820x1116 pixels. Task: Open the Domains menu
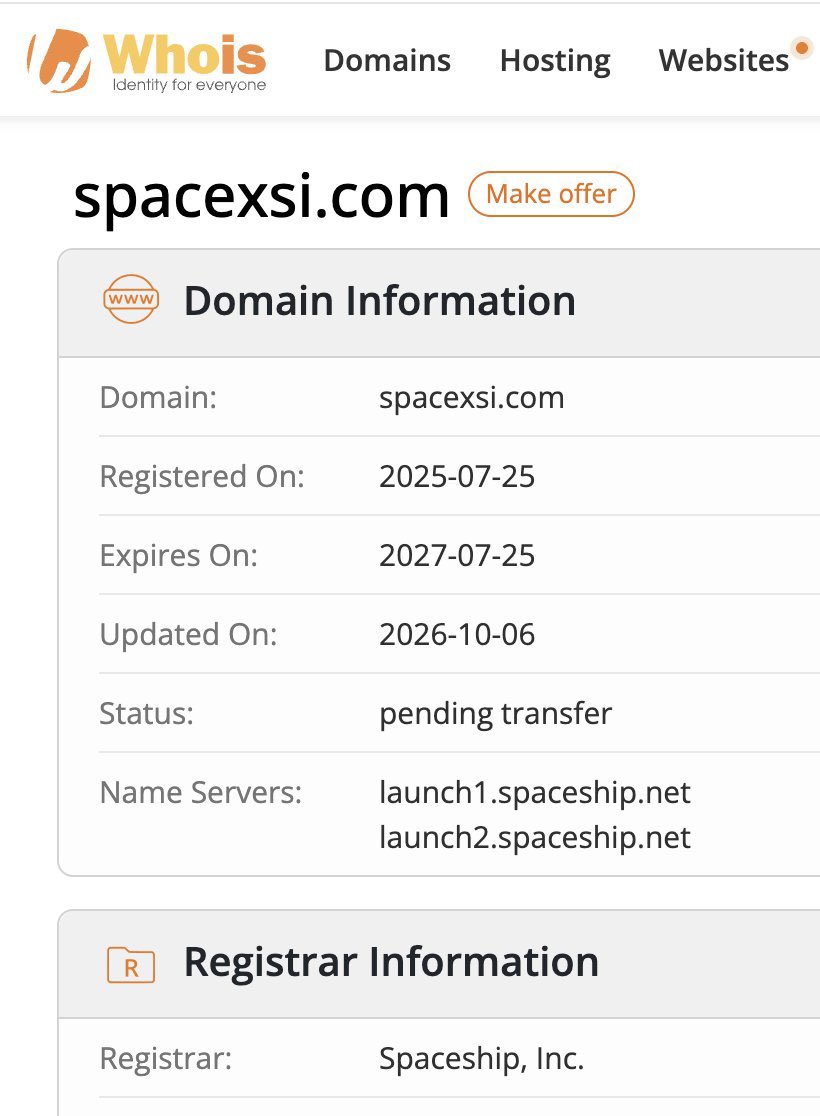tap(387, 60)
